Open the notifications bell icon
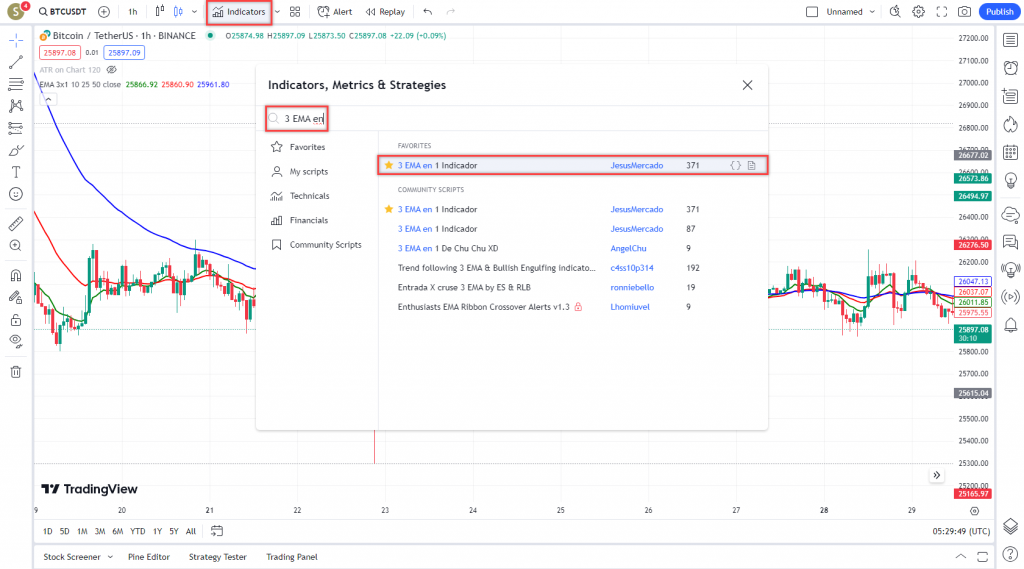Viewport: 1024px width, 569px height. [x=1010, y=325]
